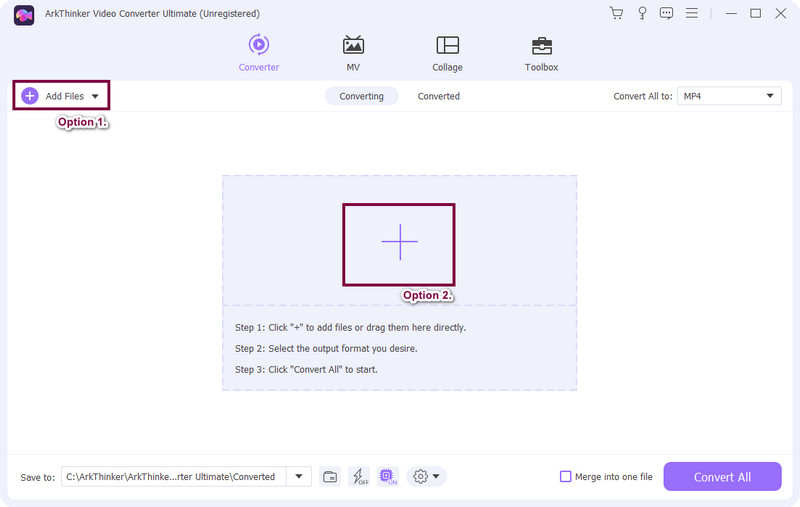The image size is (800, 507).
Task: Open the Convert All to MP4 dropdown
Action: point(729,96)
